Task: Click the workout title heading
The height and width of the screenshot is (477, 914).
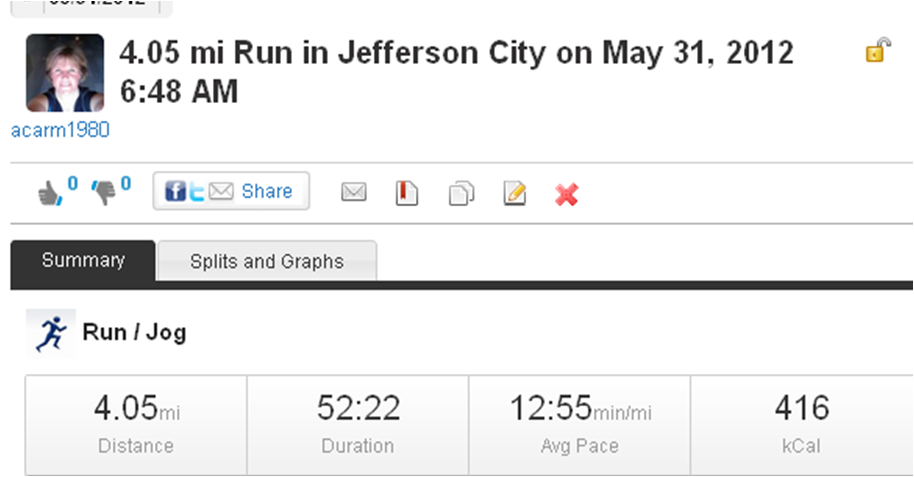Action: coord(456,71)
